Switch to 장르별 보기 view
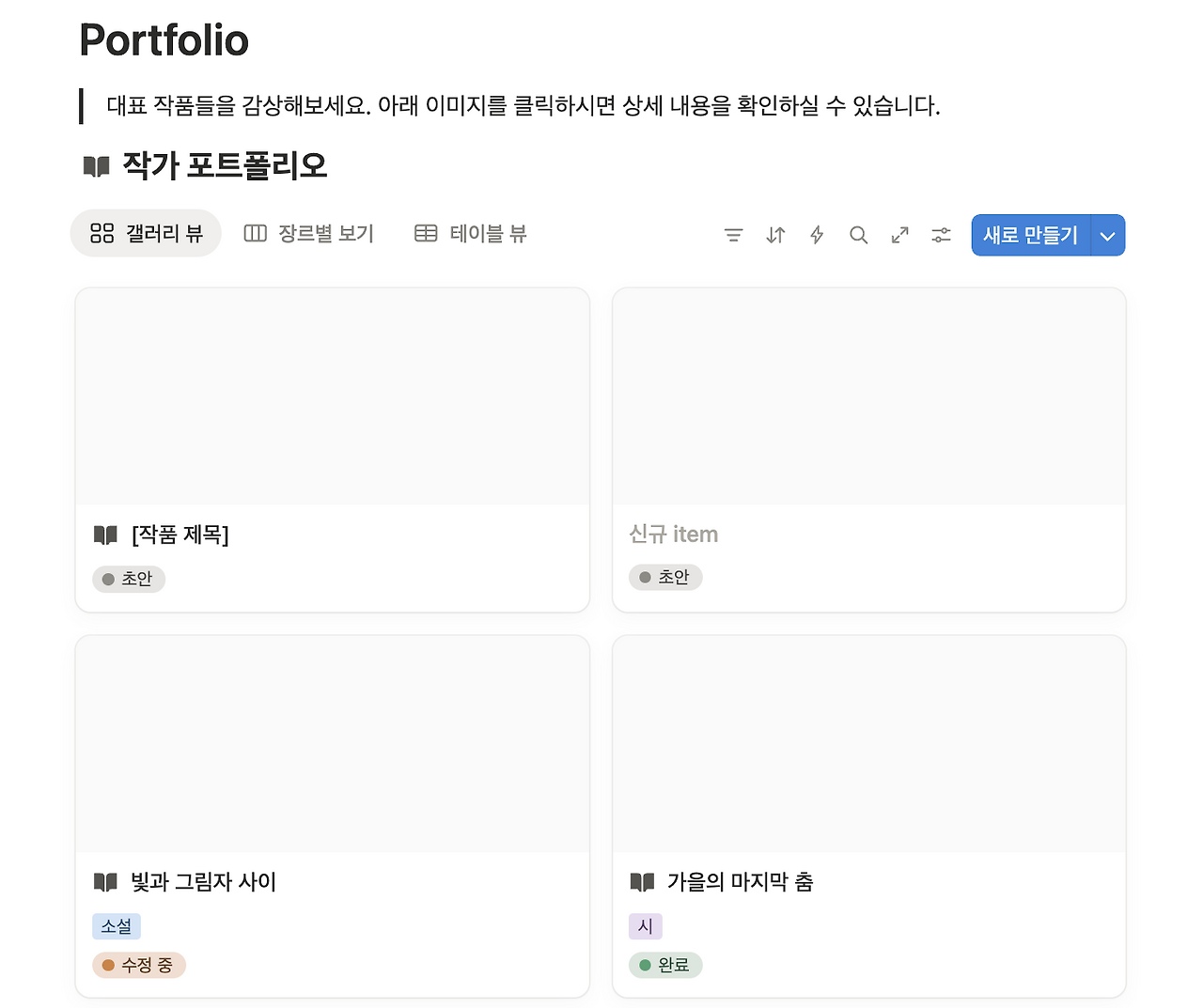 coord(308,232)
